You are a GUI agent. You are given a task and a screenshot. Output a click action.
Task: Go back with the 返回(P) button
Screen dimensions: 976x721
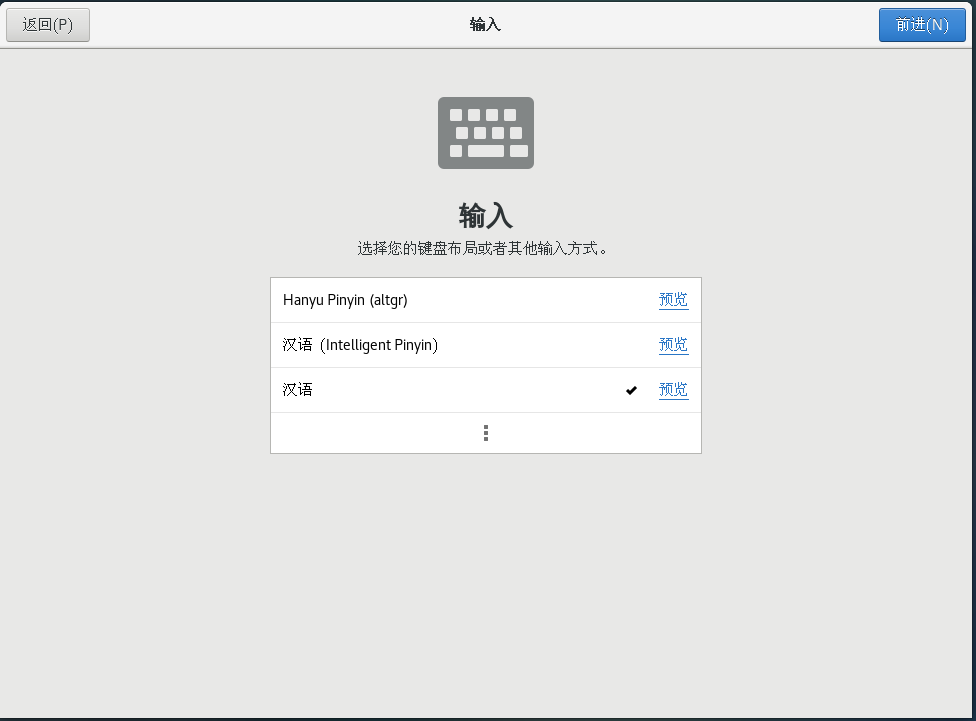point(48,25)
